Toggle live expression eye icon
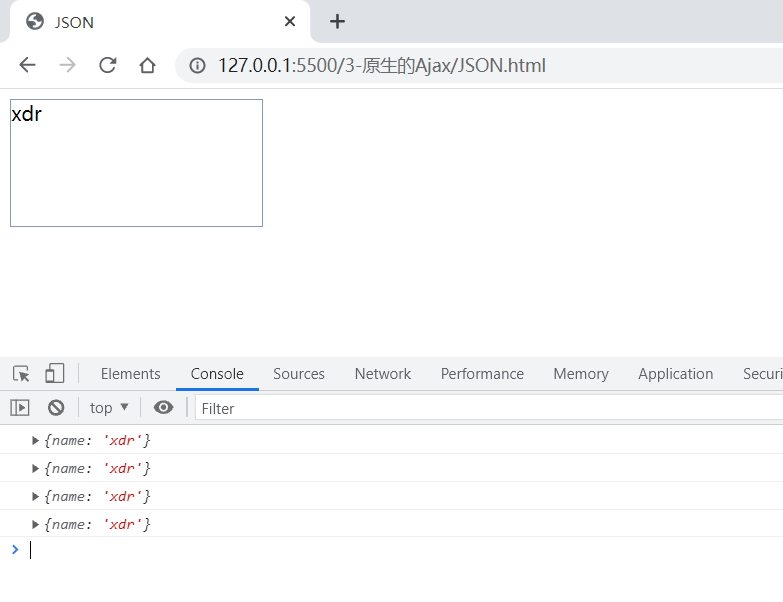The height and width of the screenshot is (602, 783). click(163, 407)
